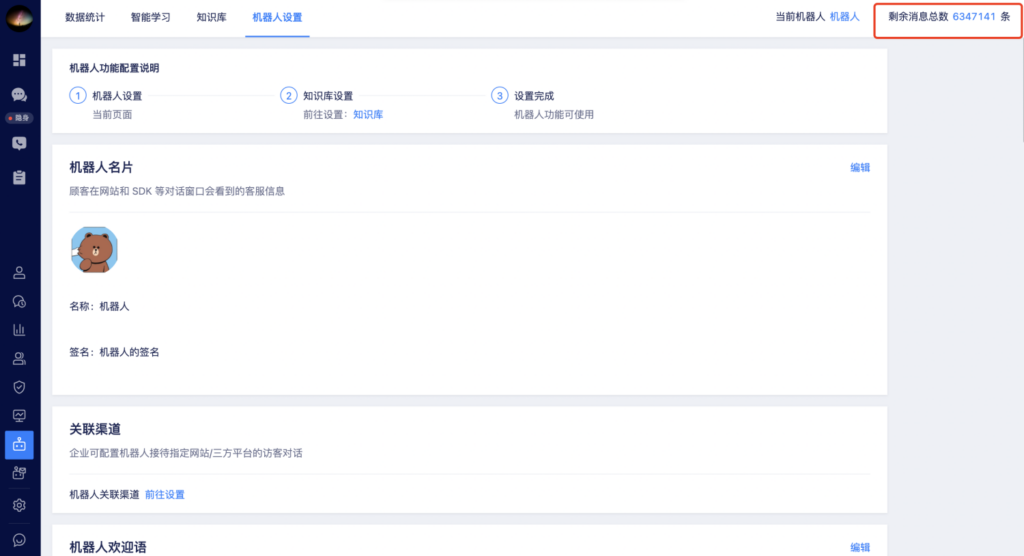Click 前往设置 link for 关联渠道
The height and width of the screenshot is (556, 1024).
point(165,495)
